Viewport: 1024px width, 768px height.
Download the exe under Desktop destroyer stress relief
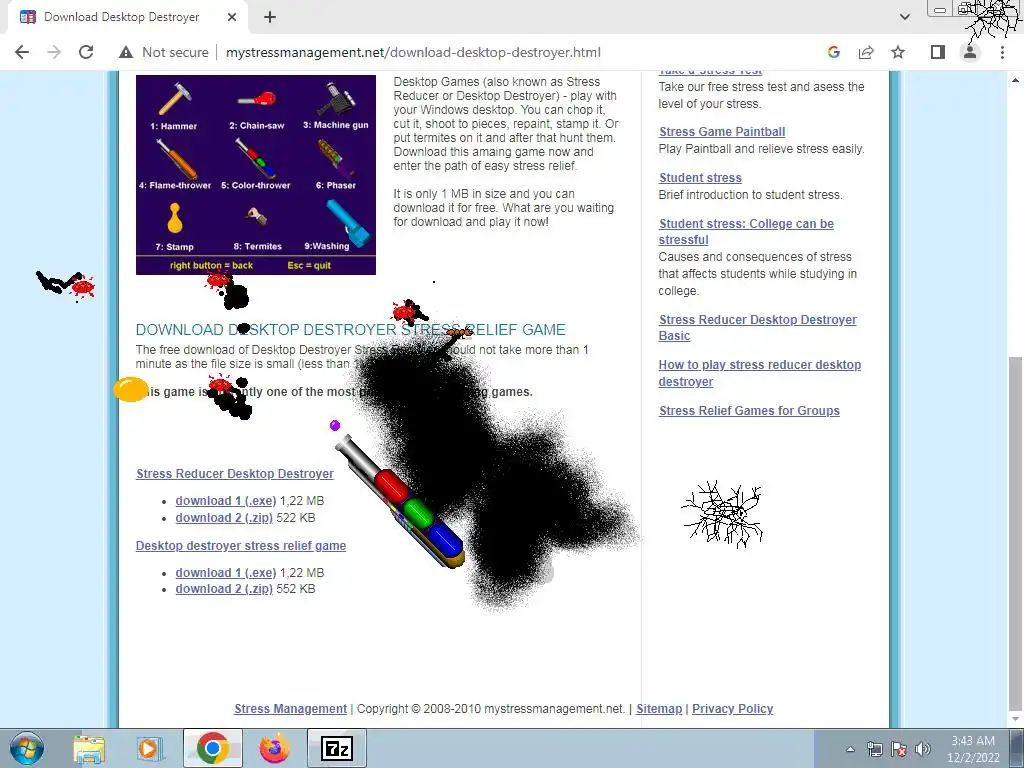point(225,573)
